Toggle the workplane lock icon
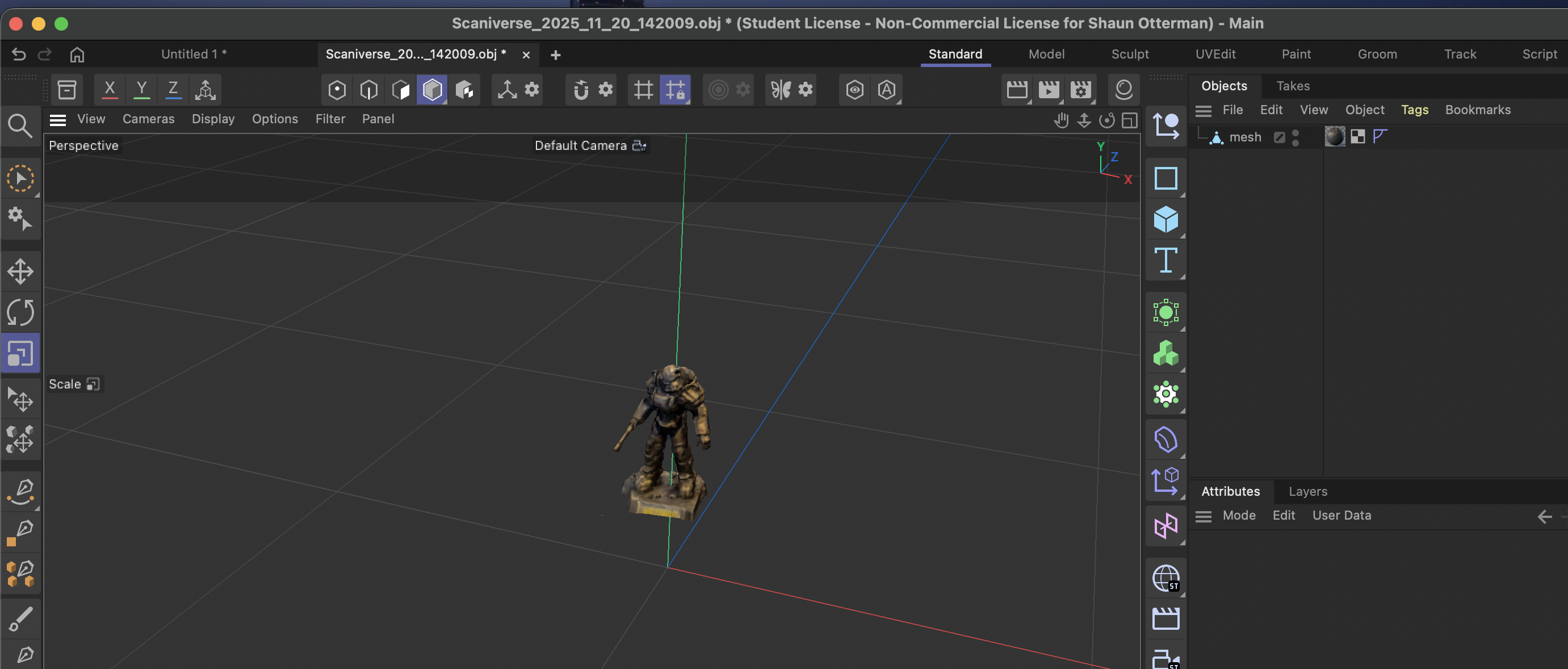The image size is (1568, 669). point(676,90)
